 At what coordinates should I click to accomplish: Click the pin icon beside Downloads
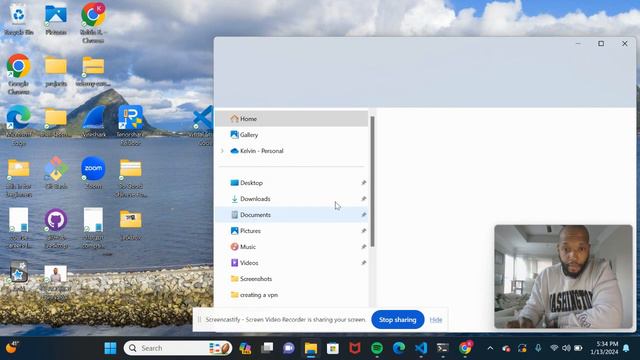click(x=363, y=199)
